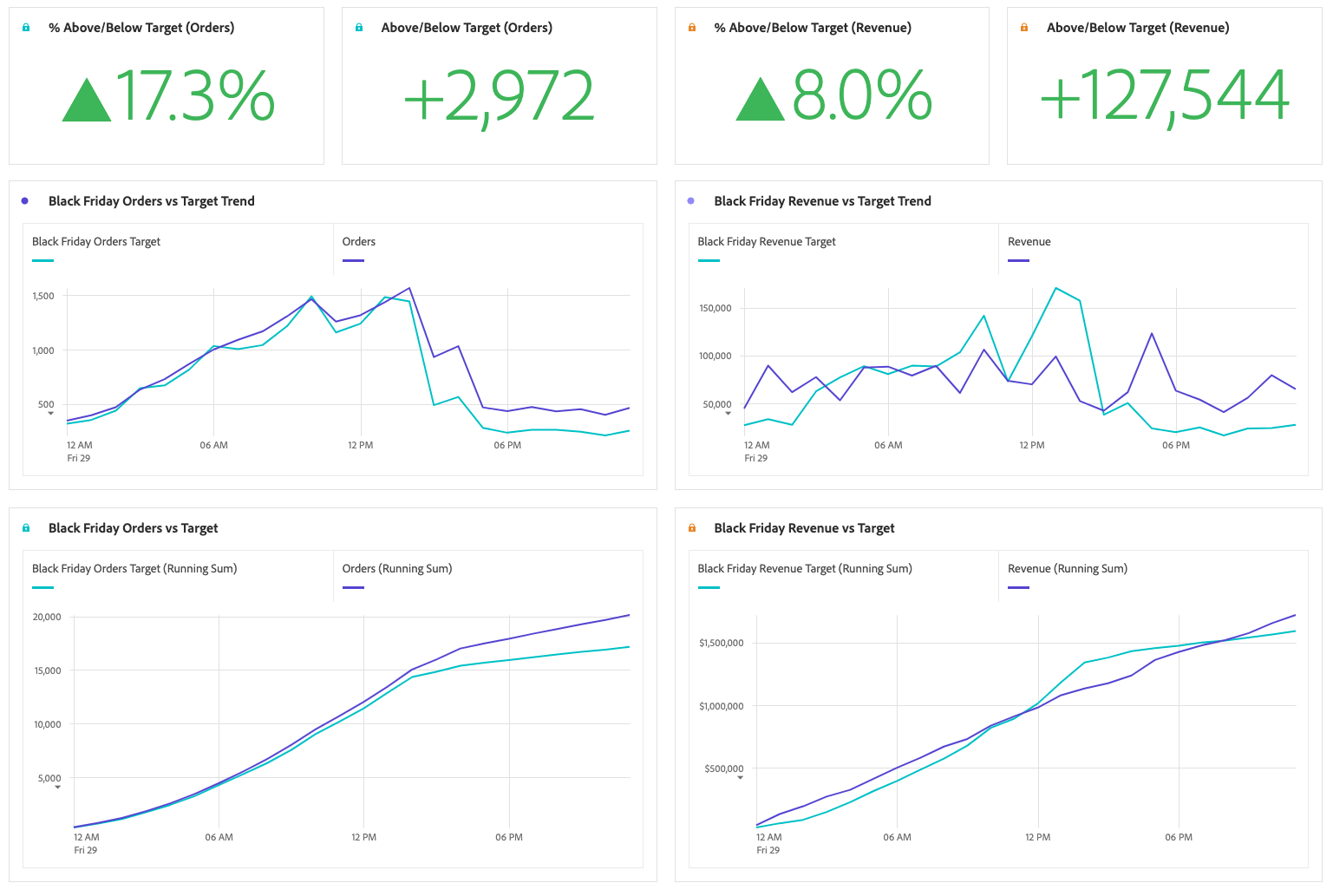Click the '% Above/Below Target (Revenue)' title
The height and width of the screenshot is (896, 1333).
pyautogui.click(x=813, y=28)
